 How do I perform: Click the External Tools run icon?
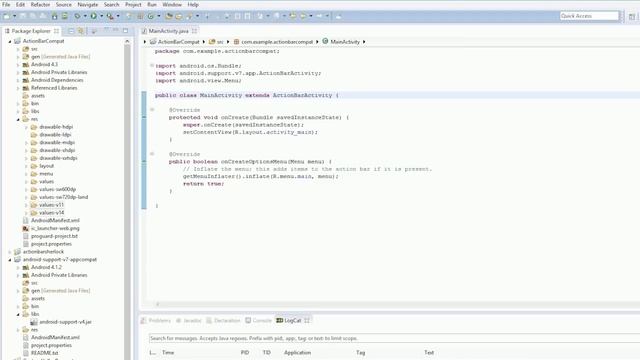pos(110,16)
